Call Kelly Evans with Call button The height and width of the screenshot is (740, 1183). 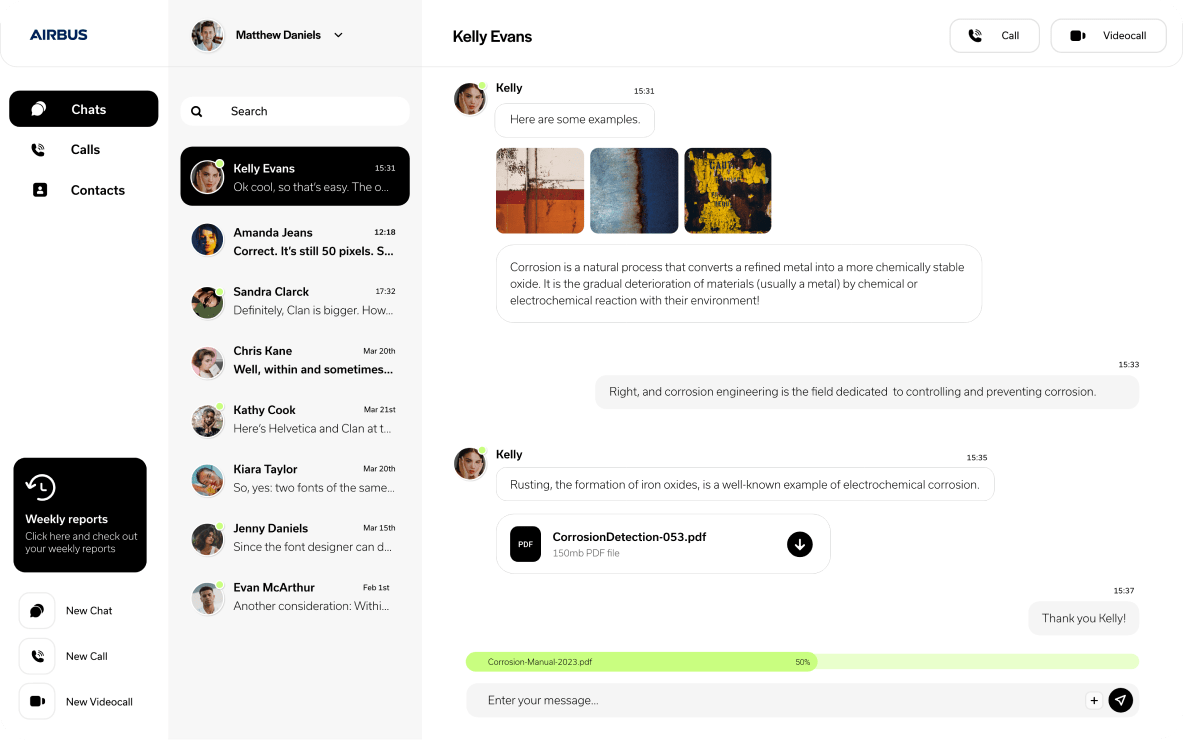(994, 35)
